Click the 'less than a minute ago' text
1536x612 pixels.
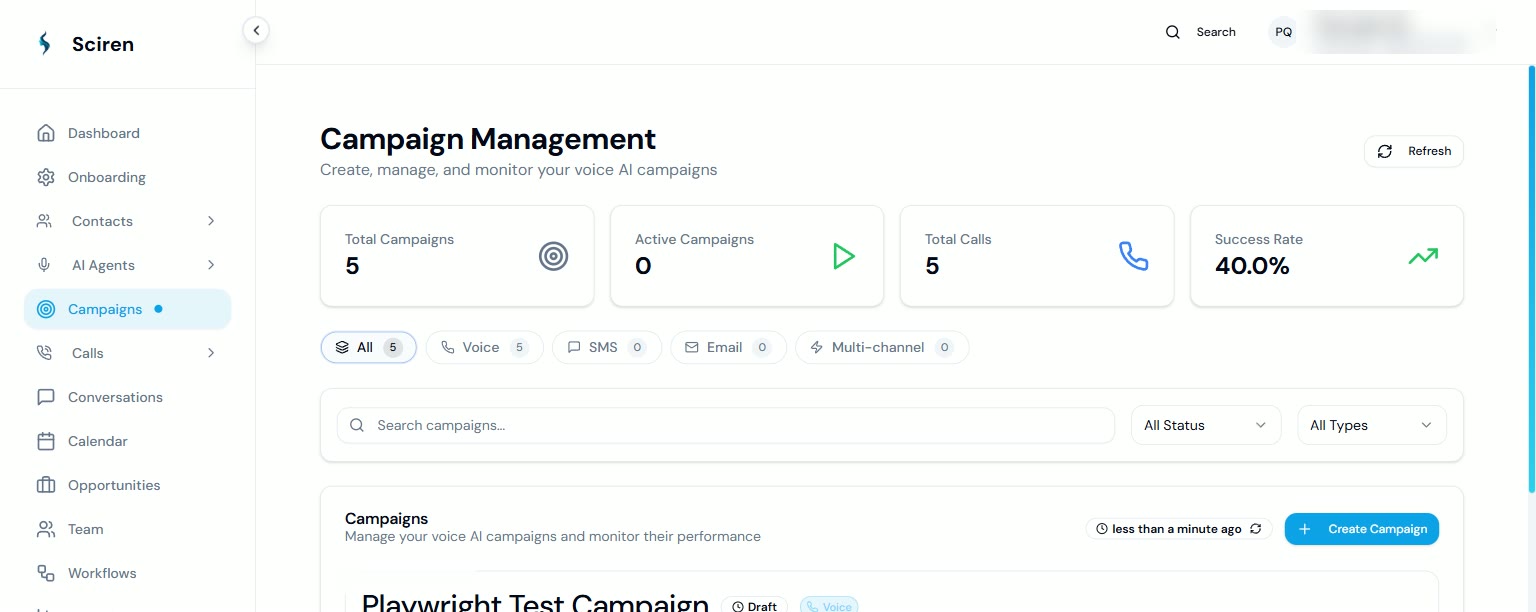click(x=1177, y=529)
